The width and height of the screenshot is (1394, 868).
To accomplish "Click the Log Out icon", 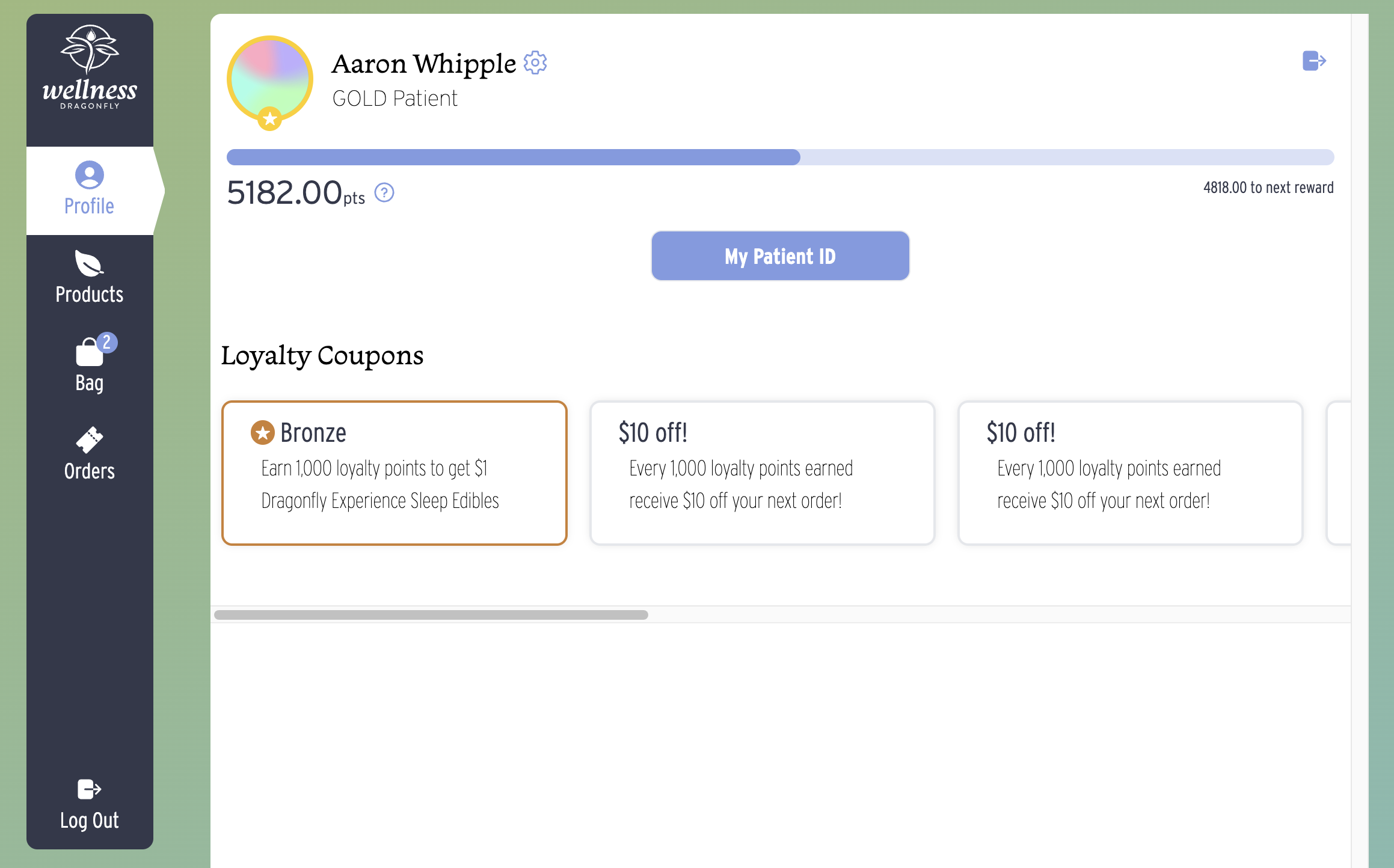I will (88, 790).
